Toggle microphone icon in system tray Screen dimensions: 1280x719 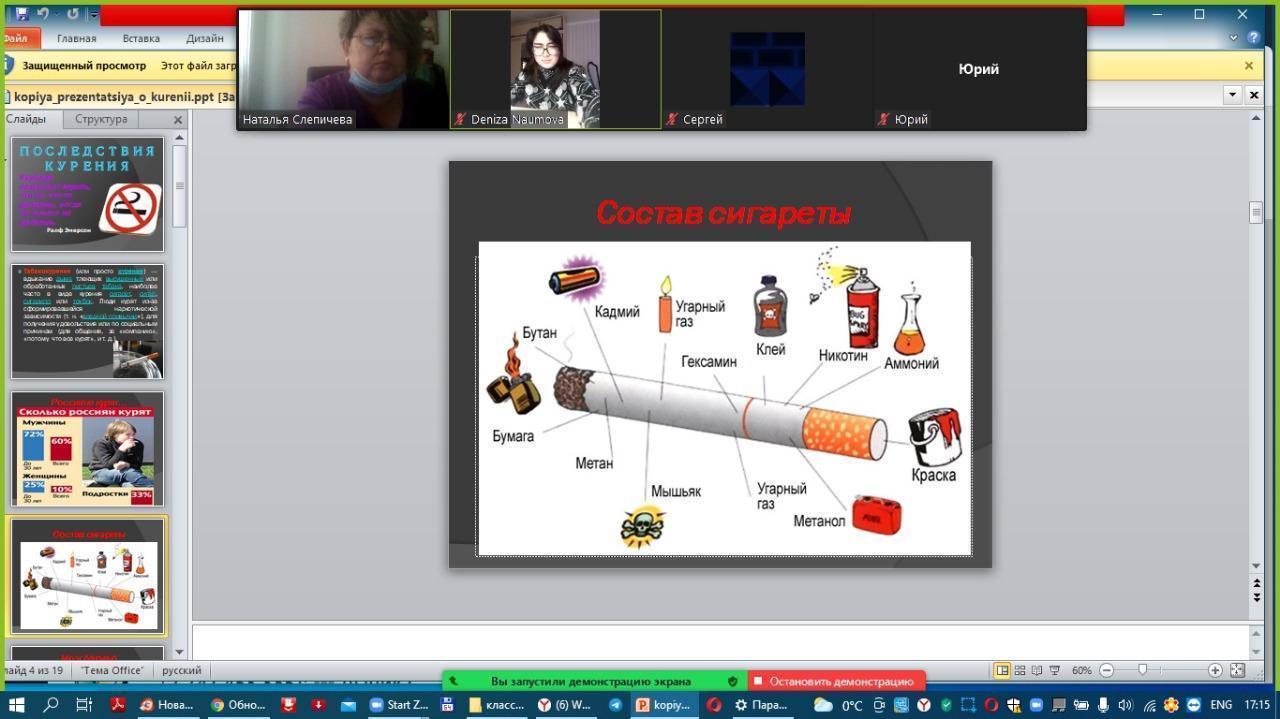(1103, 705)
